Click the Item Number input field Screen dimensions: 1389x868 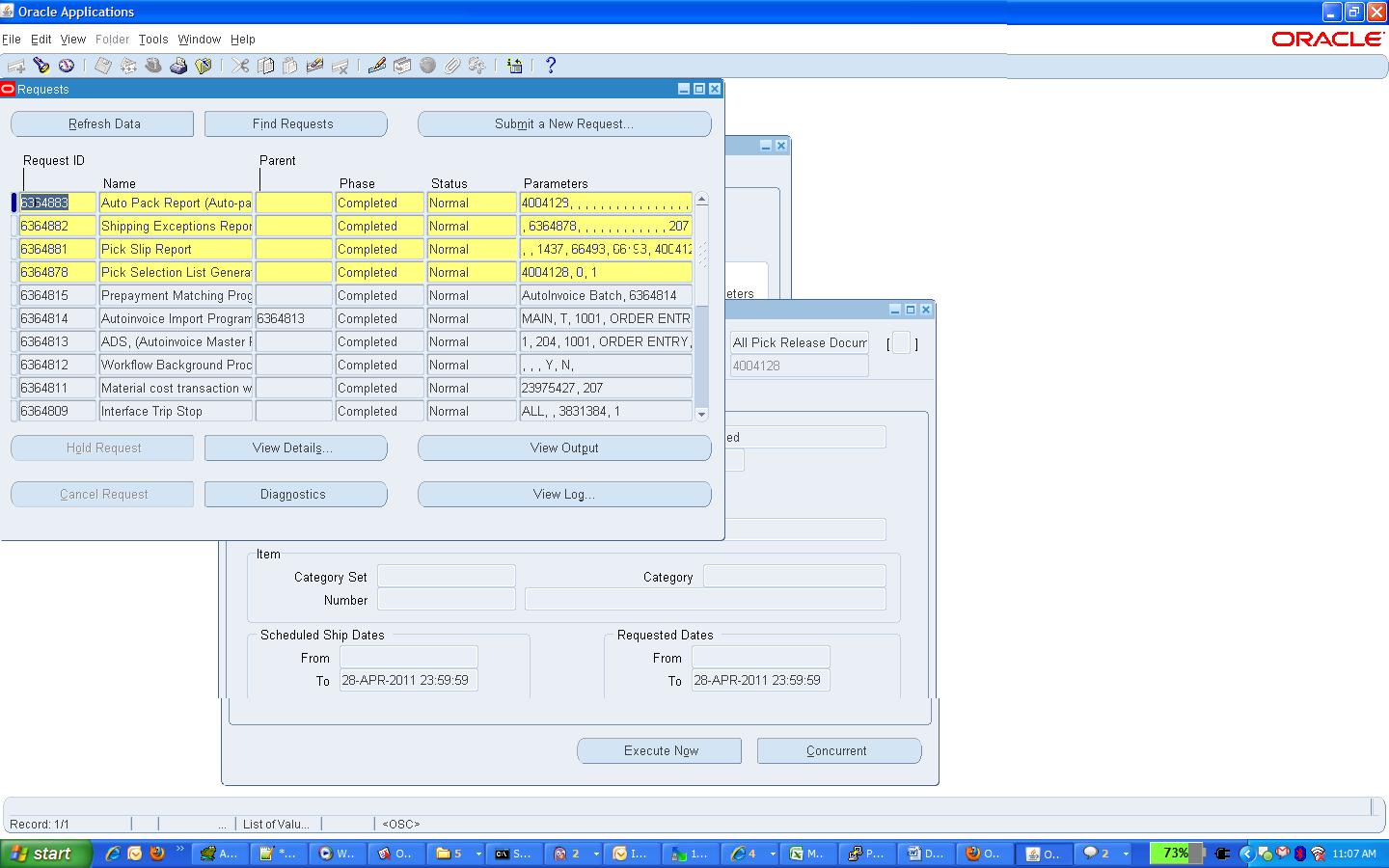click(447, 599)
